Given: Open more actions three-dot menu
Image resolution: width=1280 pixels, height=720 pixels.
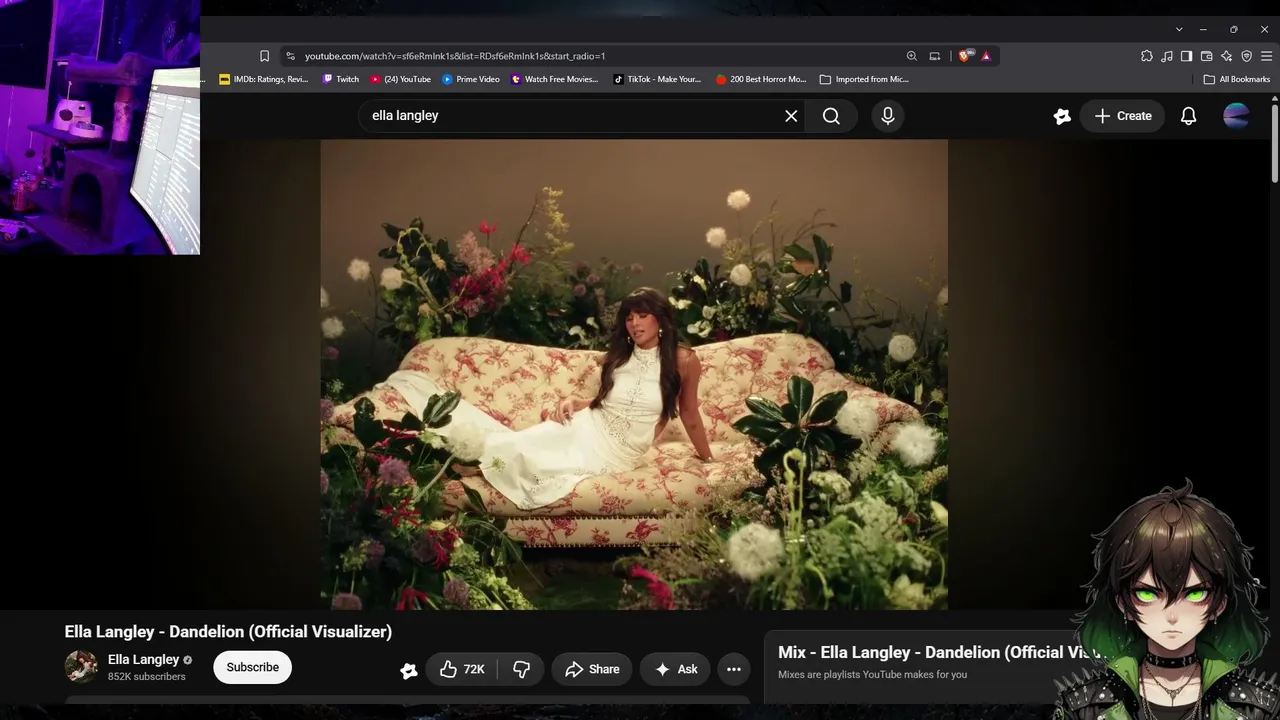Looking at the screenshot, I should pos(734,669).
